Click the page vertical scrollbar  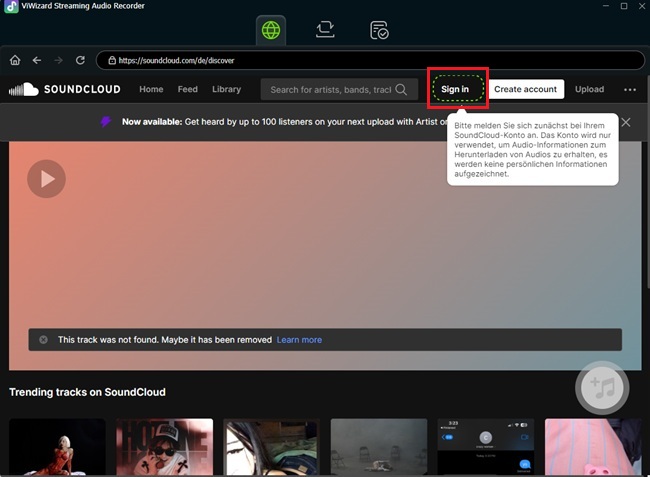coord(648,182)
